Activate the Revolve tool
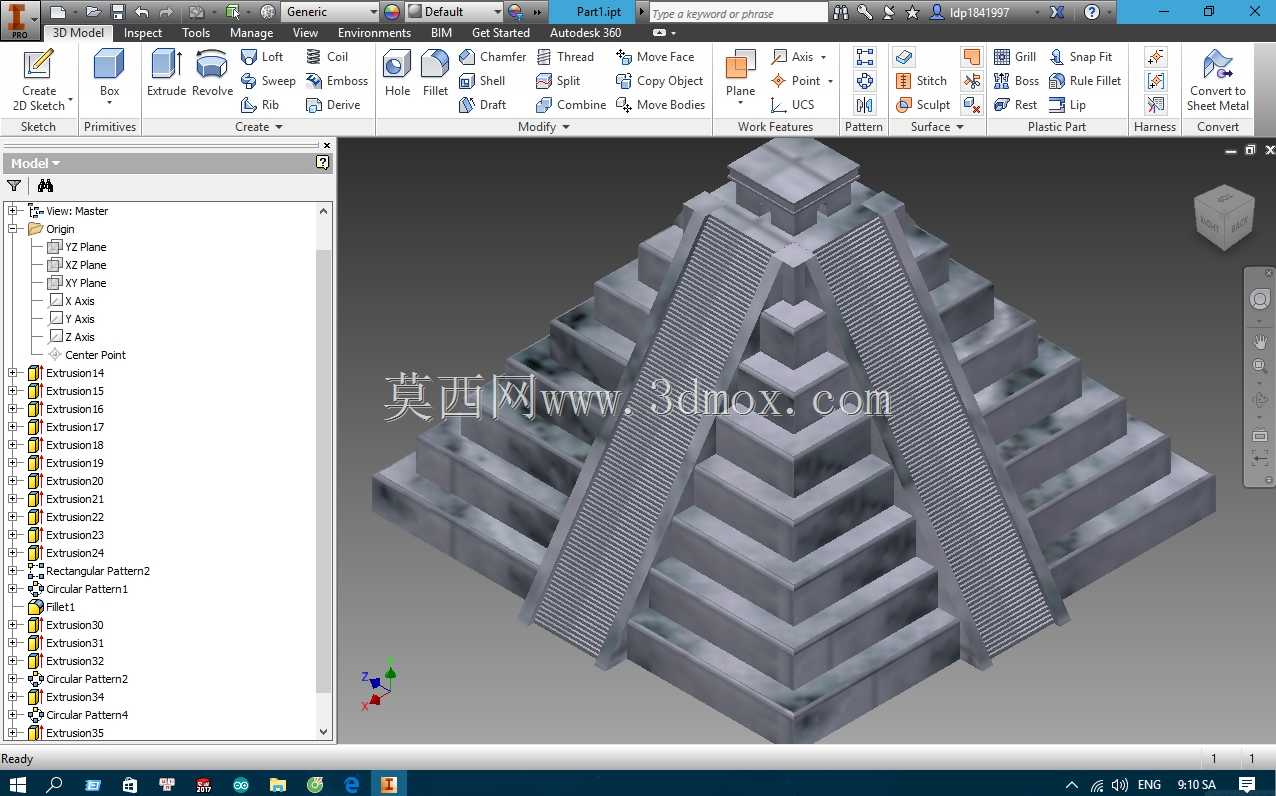 point(212,73)
